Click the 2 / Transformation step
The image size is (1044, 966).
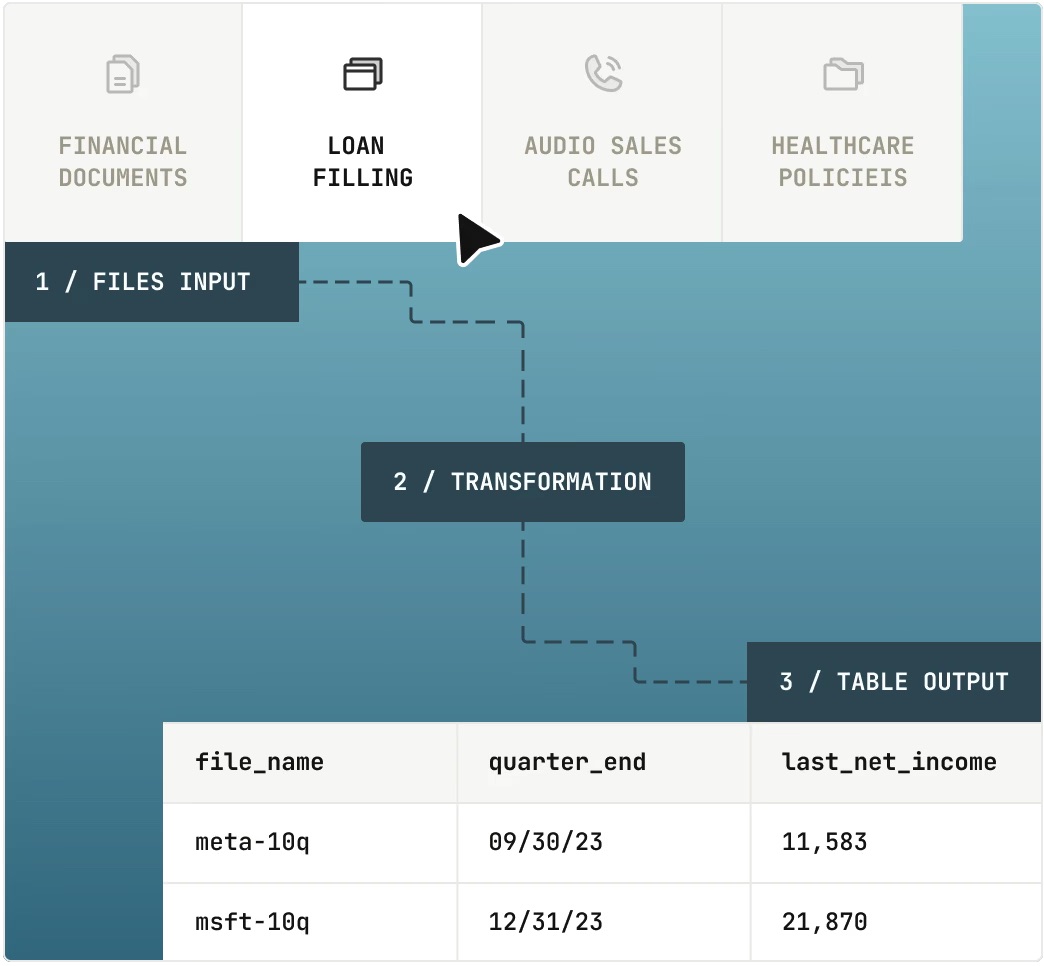point(522,482)
